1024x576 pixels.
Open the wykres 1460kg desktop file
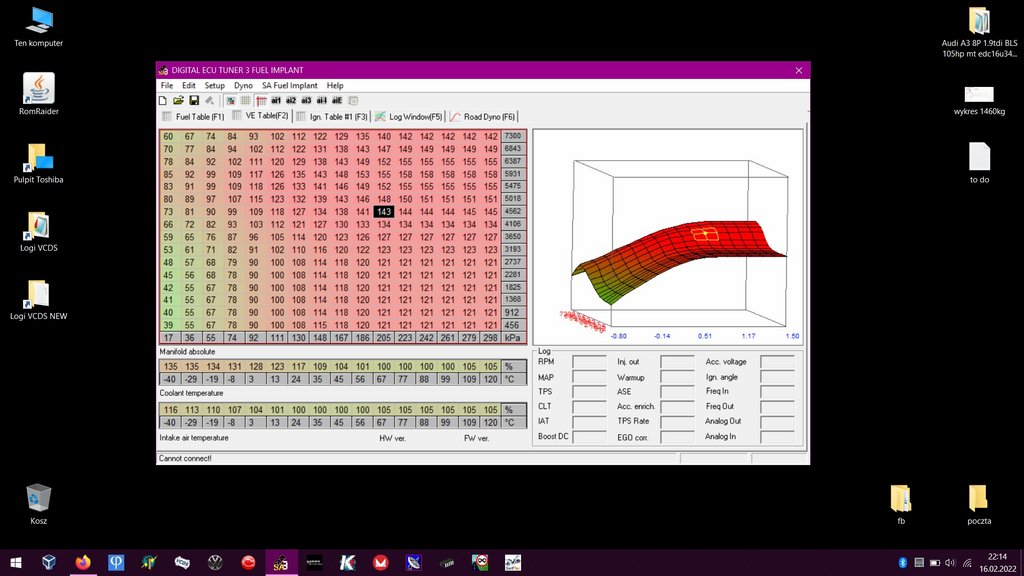tap(979, 101)
